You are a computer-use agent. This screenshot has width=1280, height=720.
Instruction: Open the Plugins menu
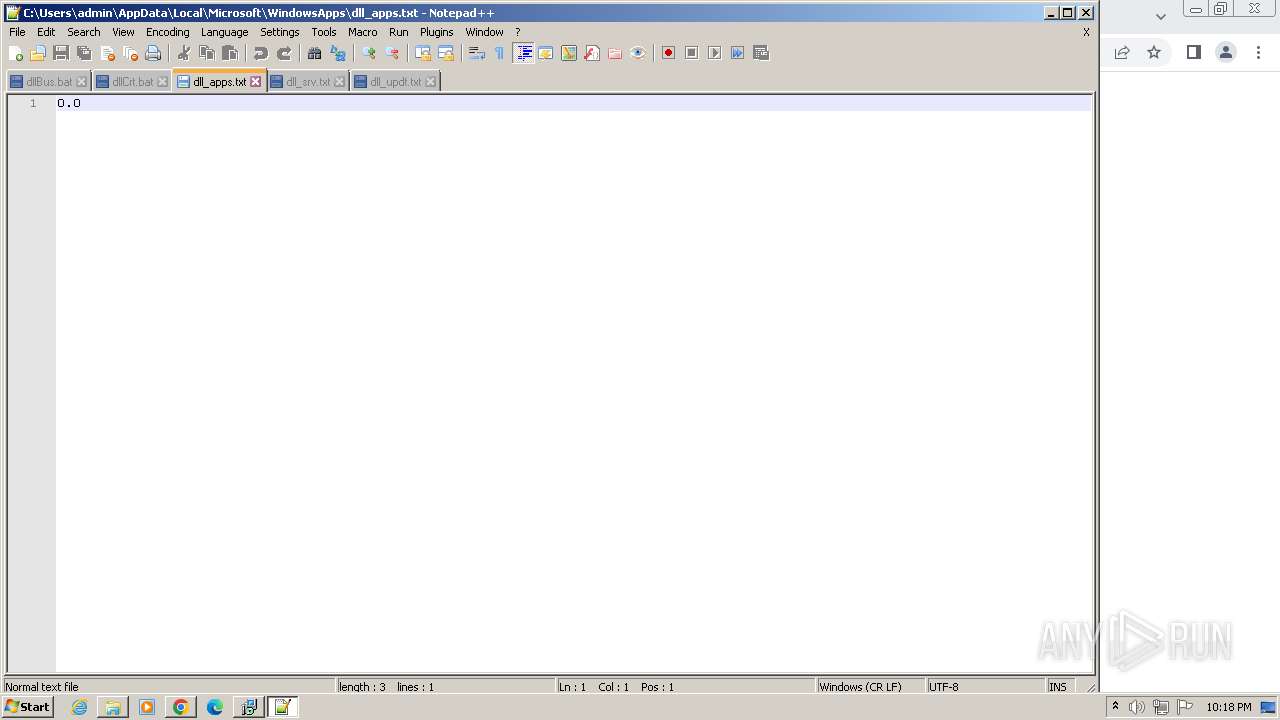point(437,32)
